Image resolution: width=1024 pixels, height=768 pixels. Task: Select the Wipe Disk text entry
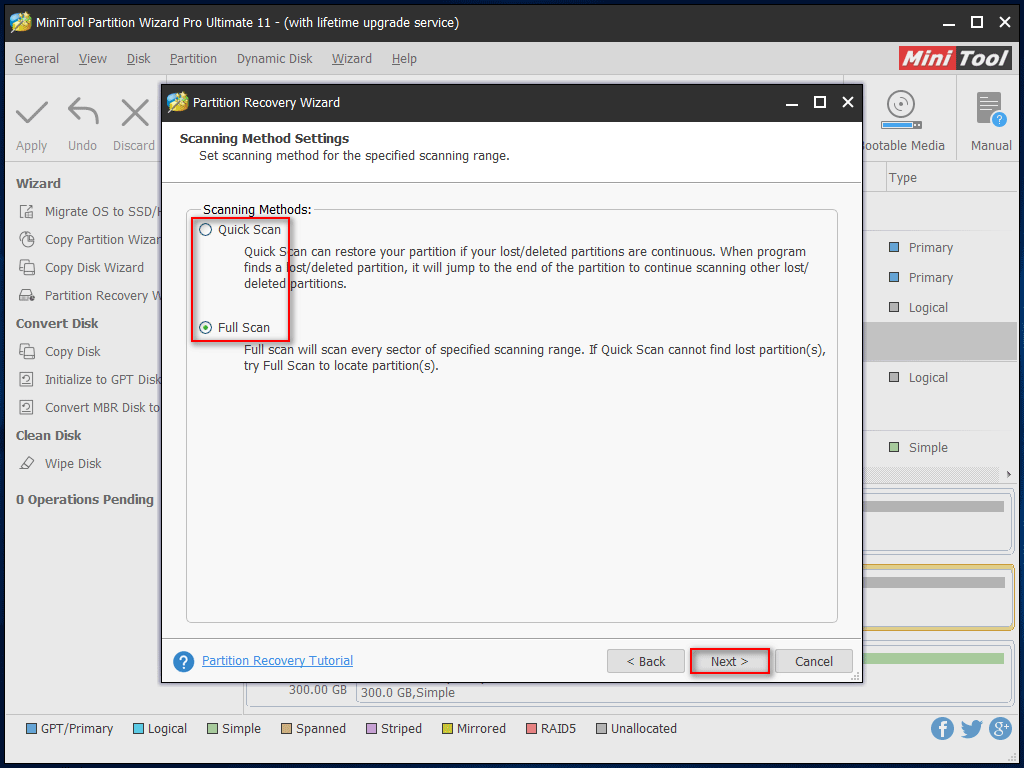(x=73, y=464)
